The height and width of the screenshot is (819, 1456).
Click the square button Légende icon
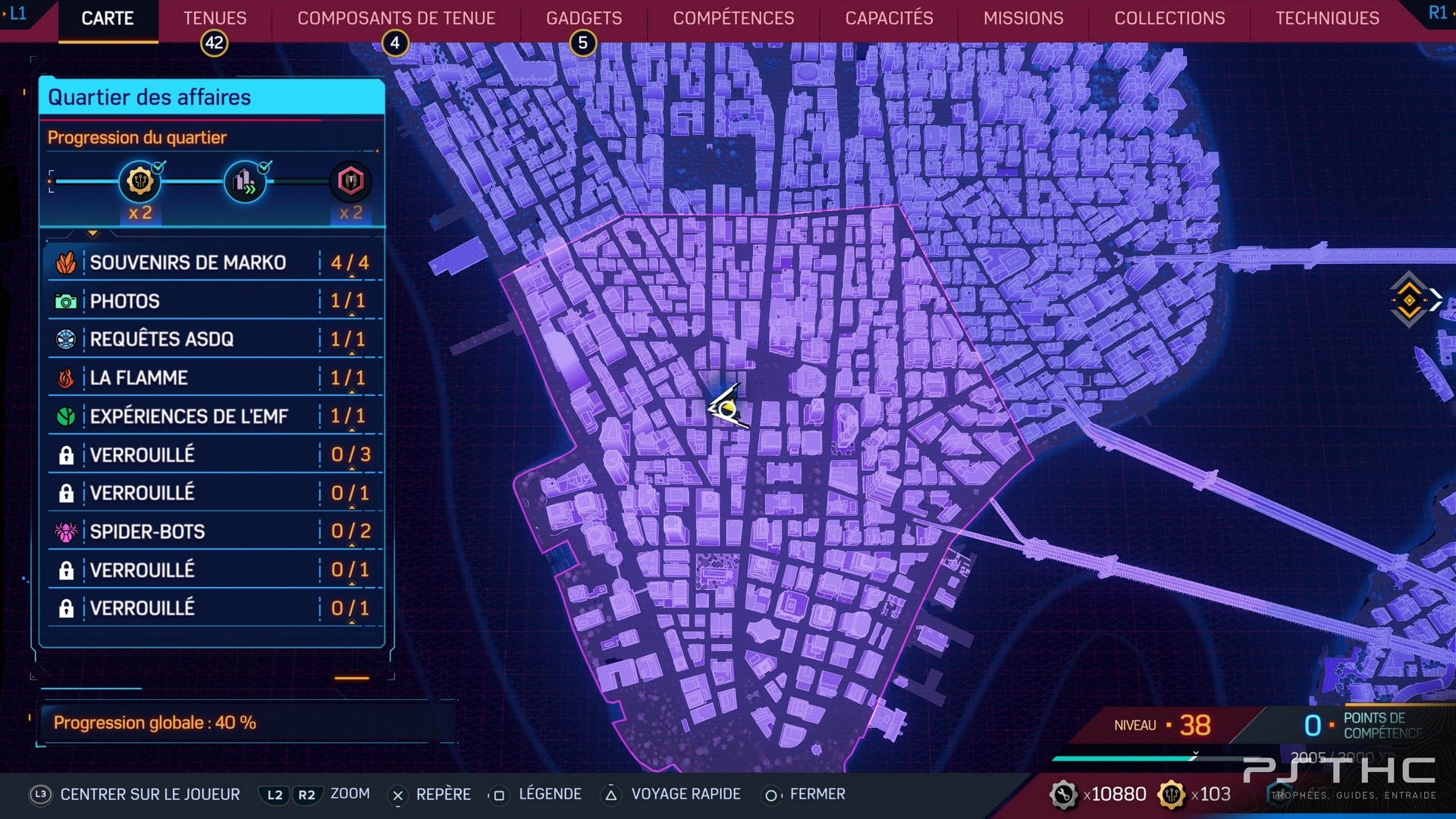tap(498, 795)
